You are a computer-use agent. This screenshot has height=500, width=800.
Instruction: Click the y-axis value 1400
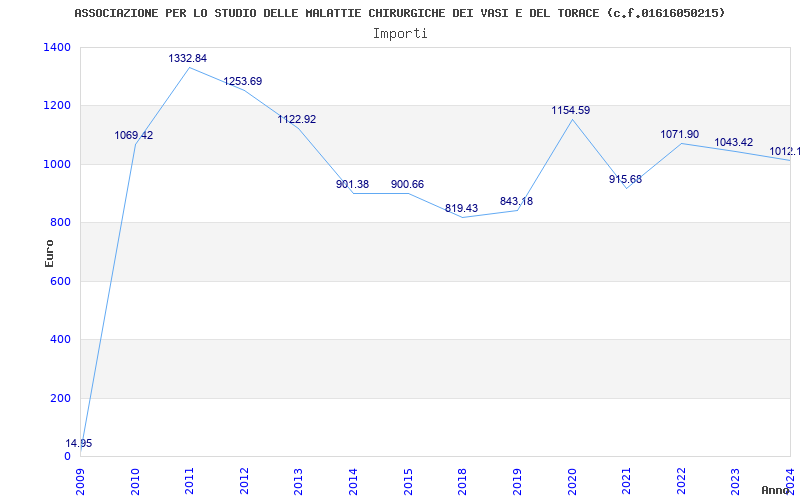(x=58, y=47)
